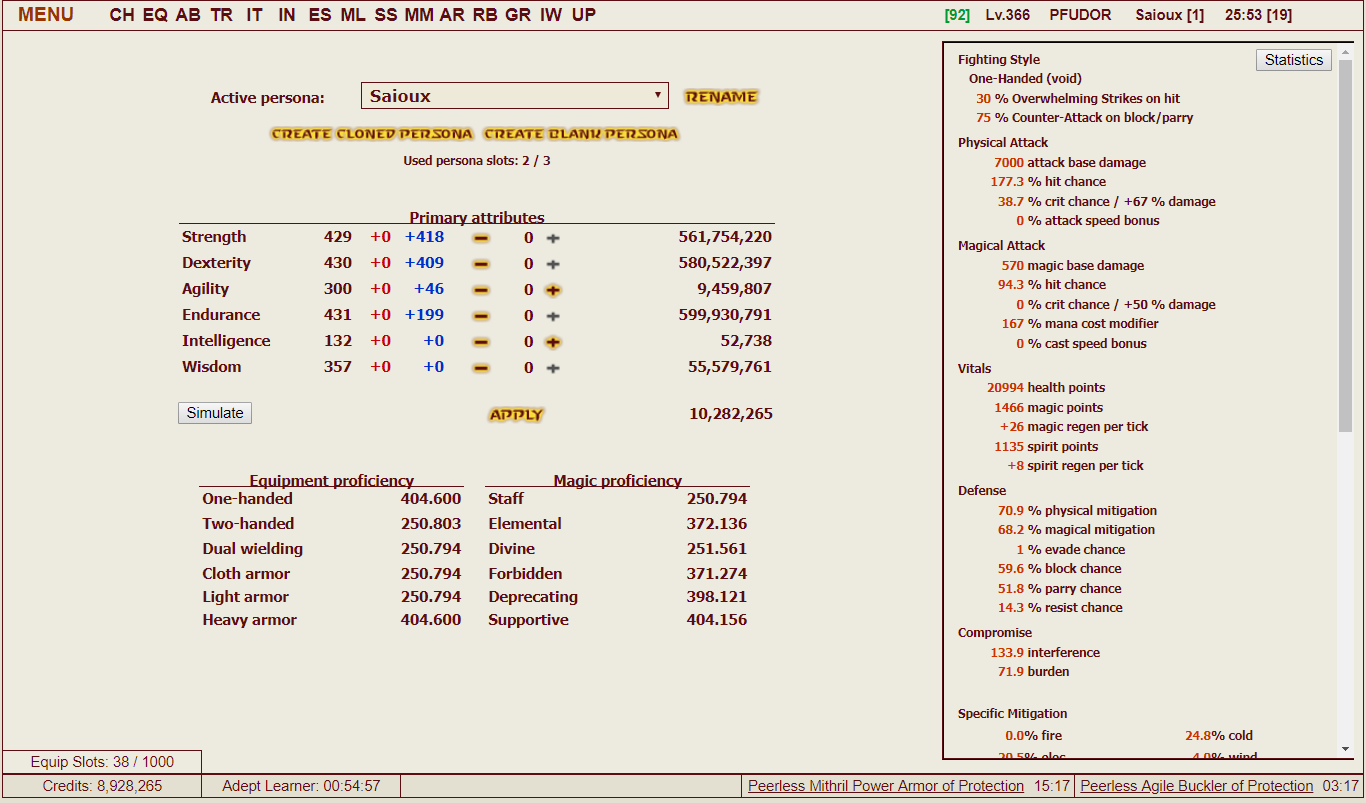Decrease Strength with its minus icon
The image size is (1366, 803).
pos(481,238)
